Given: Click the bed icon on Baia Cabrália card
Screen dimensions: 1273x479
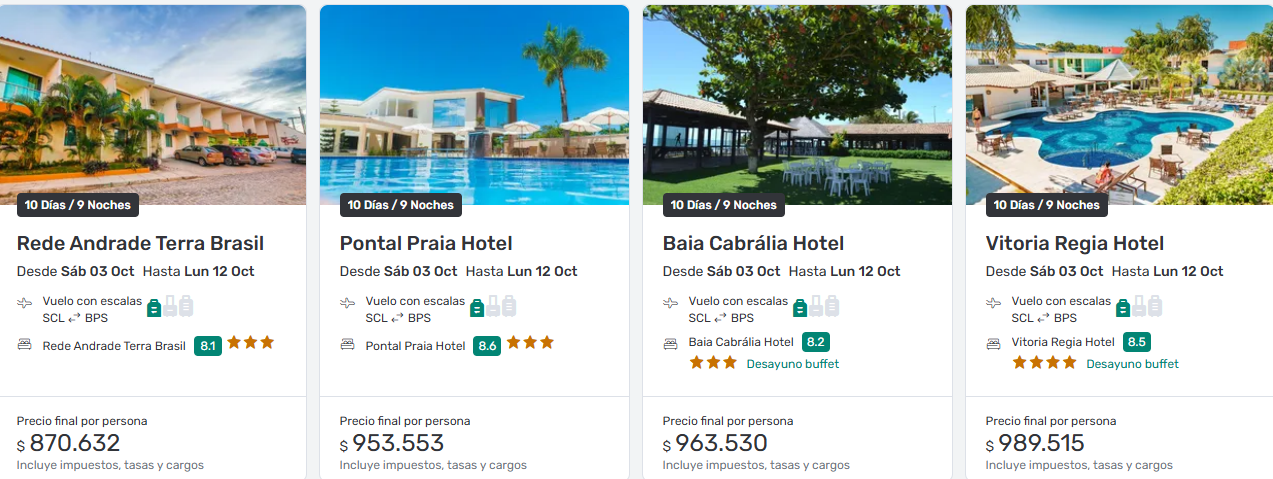Looking at the screenshot, I should tap(671, 343).
